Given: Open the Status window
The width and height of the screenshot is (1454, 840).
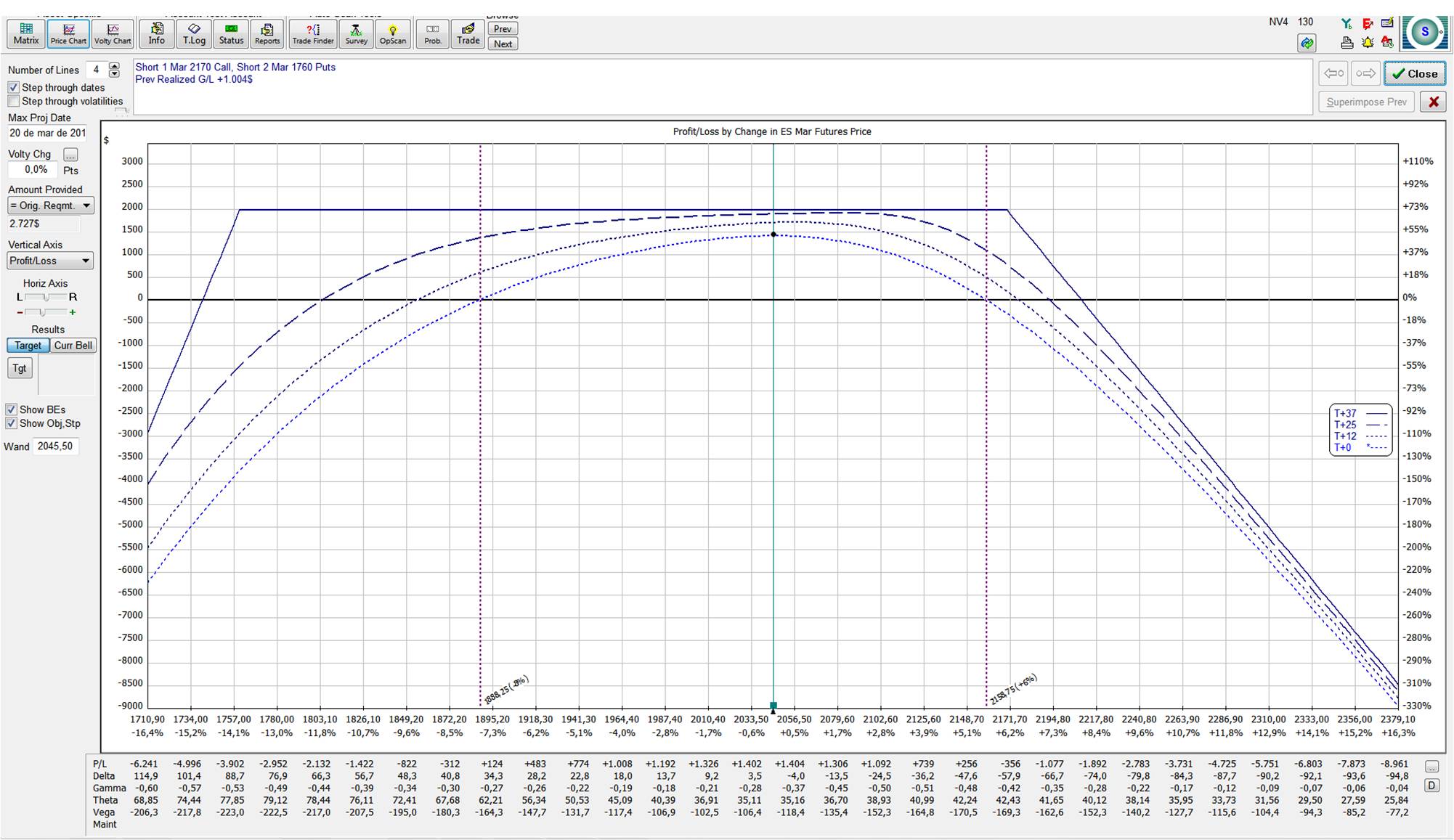Looking at the screenshot, I should (x=231, y=33).
